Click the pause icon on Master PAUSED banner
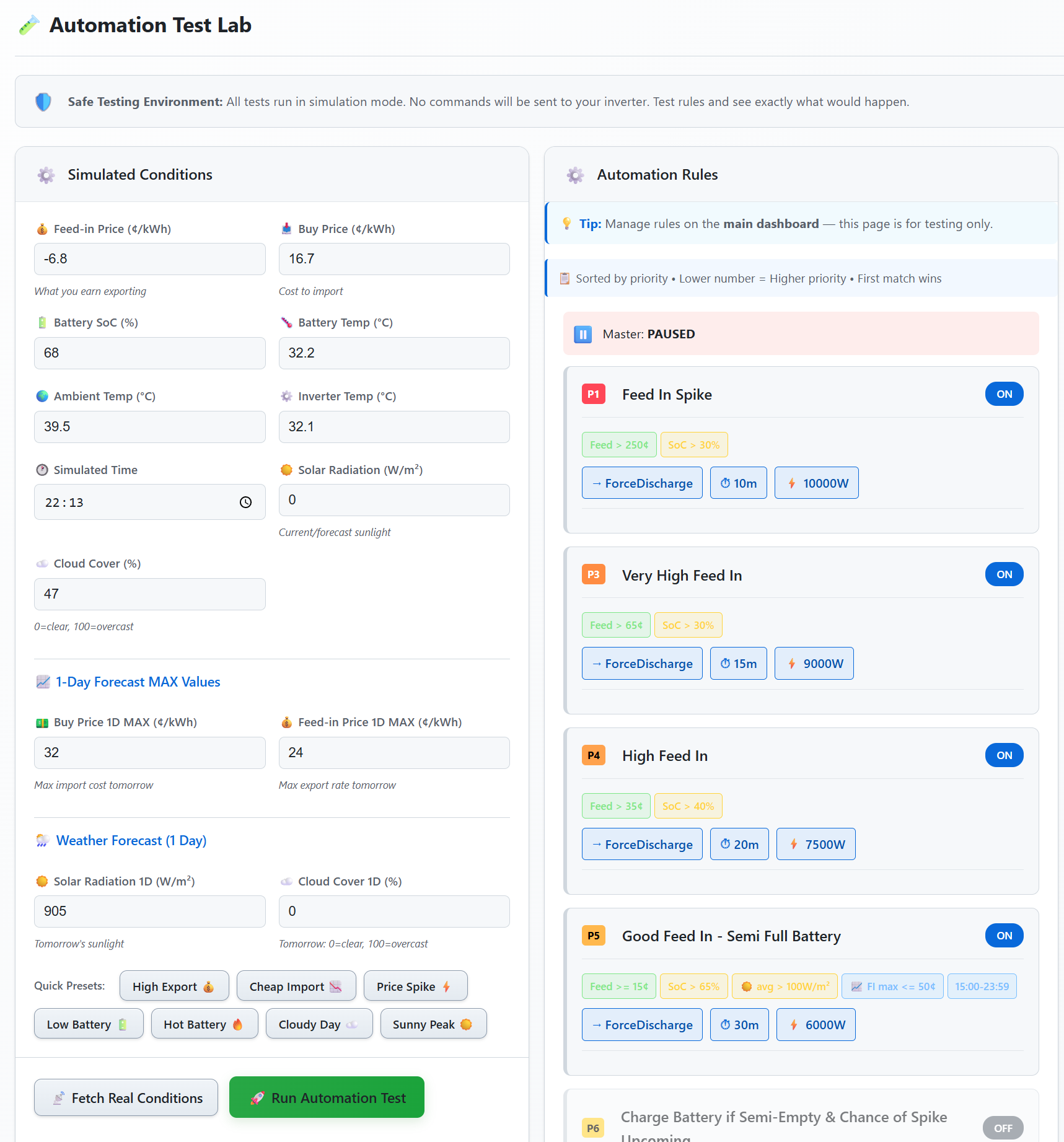1064x1142 pixels. point(582,333)
